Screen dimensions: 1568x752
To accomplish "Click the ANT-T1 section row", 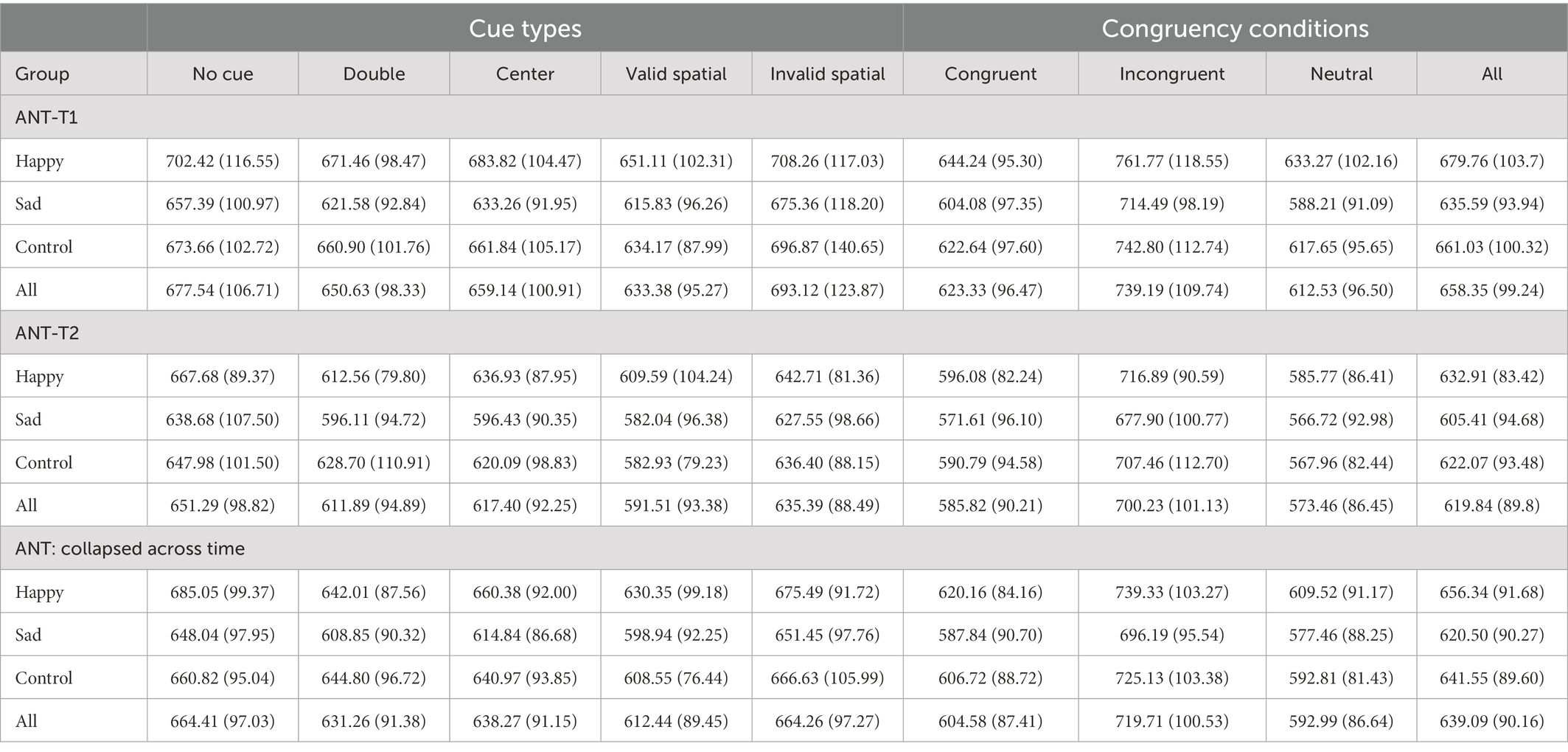I will pos(784,116).
